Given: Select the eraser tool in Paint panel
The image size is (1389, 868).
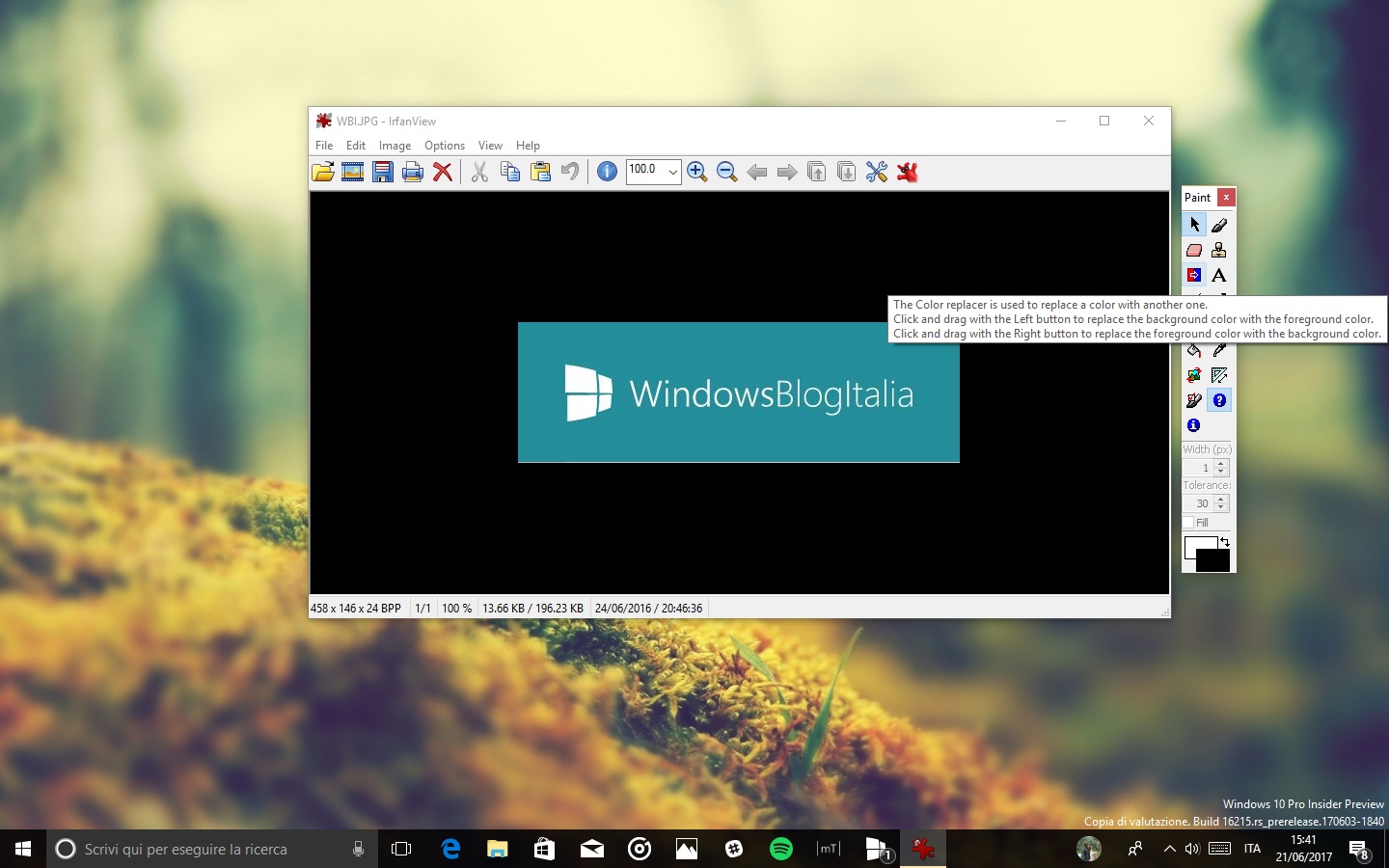Looking at the screenshot, I should click(1194, 250).
